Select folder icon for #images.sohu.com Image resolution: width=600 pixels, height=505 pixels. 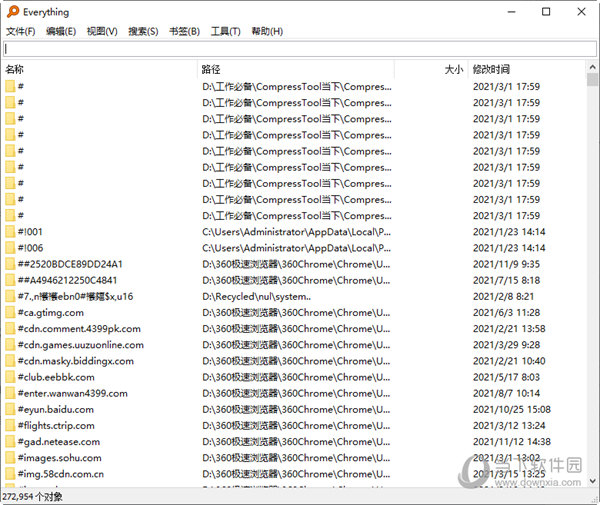click(10, 458)
